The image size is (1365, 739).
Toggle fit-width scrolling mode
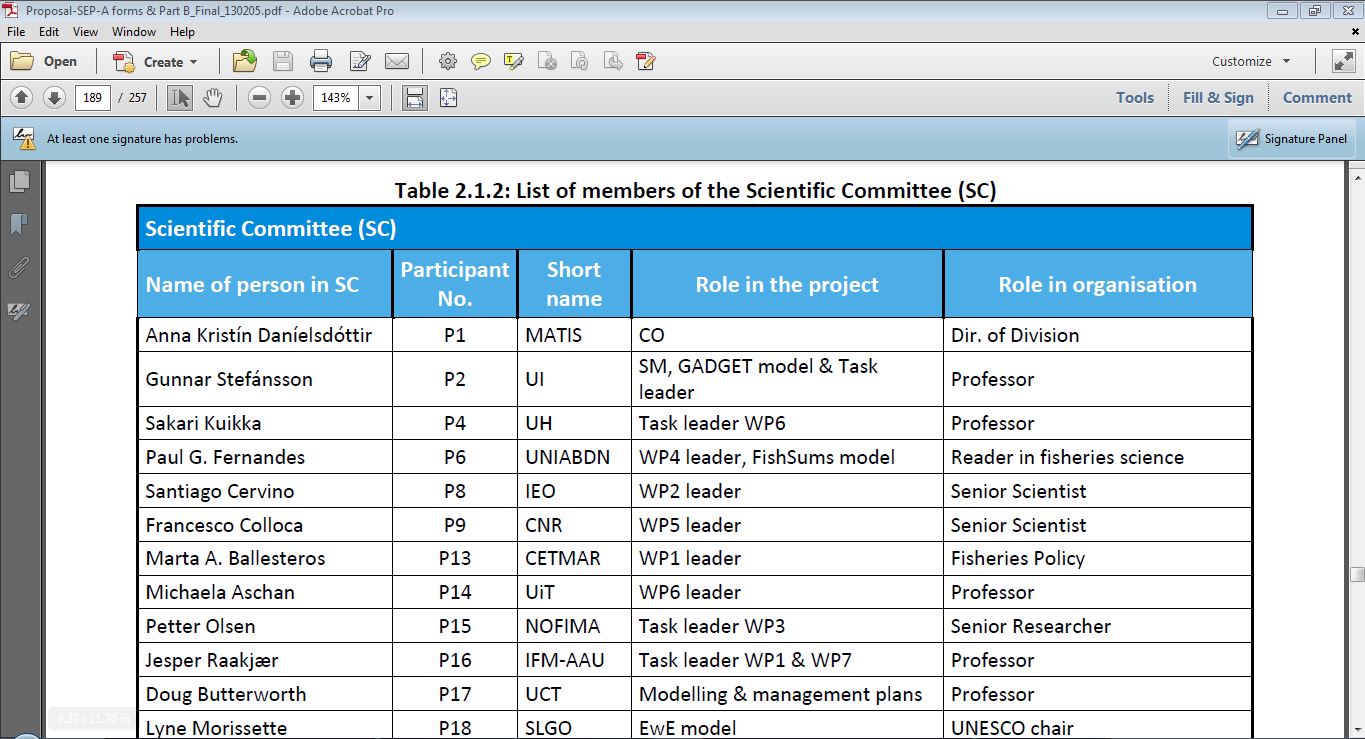pyautogui.click(x=415, y=98)
